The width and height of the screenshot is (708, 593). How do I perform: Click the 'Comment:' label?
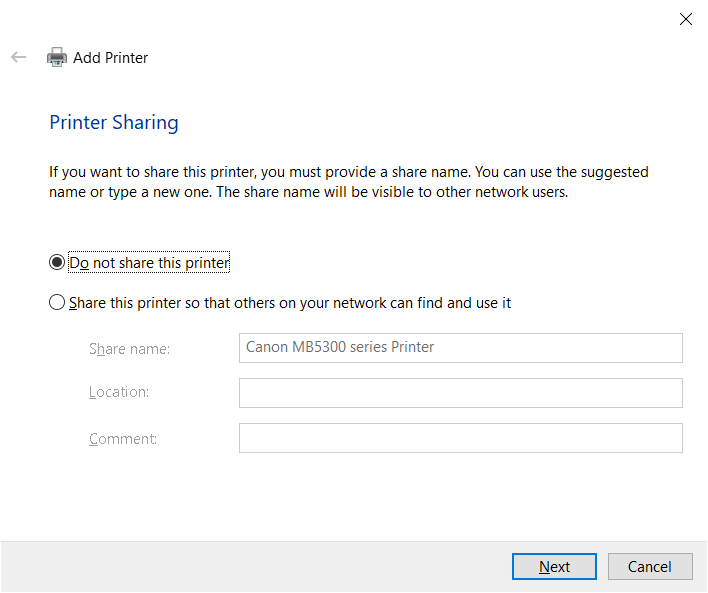[x=123, y=439]
